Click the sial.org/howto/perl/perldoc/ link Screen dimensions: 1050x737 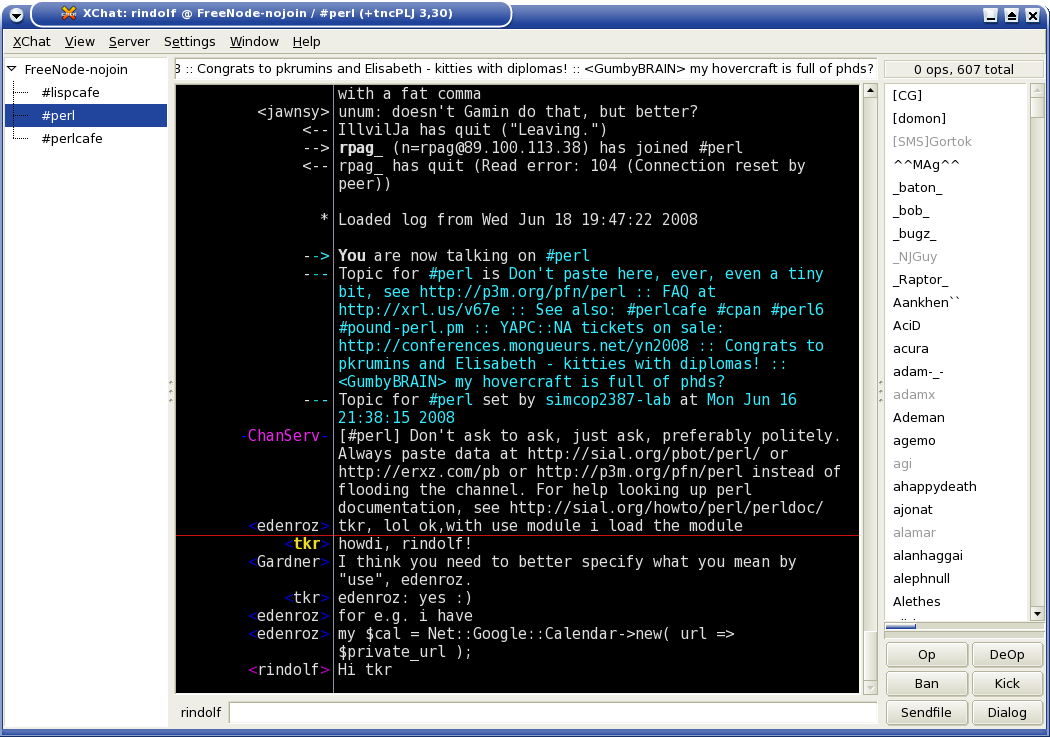[666, 508]
